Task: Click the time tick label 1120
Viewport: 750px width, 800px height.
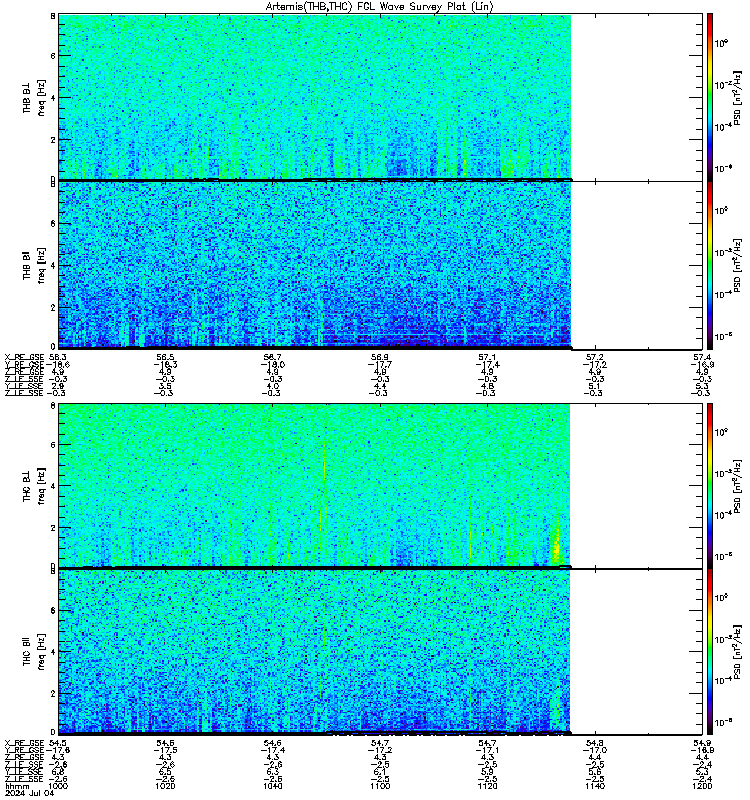Action: pyautogui.click(x=487, y=786)
